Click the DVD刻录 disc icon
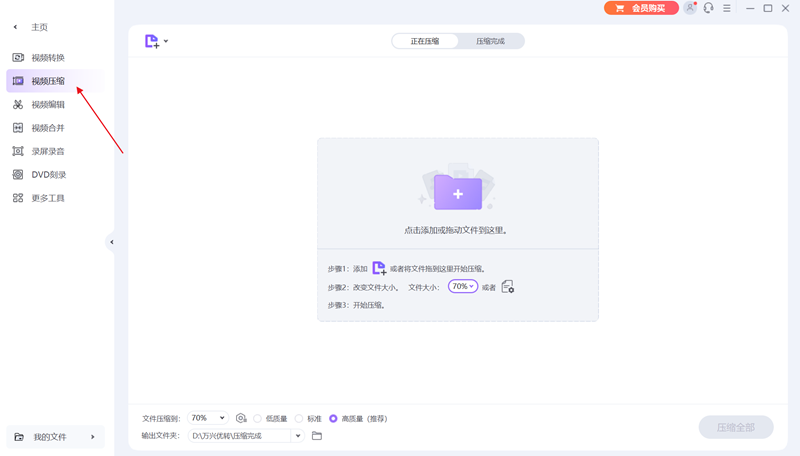The image size is (800, 456). (x=18, y=175)
